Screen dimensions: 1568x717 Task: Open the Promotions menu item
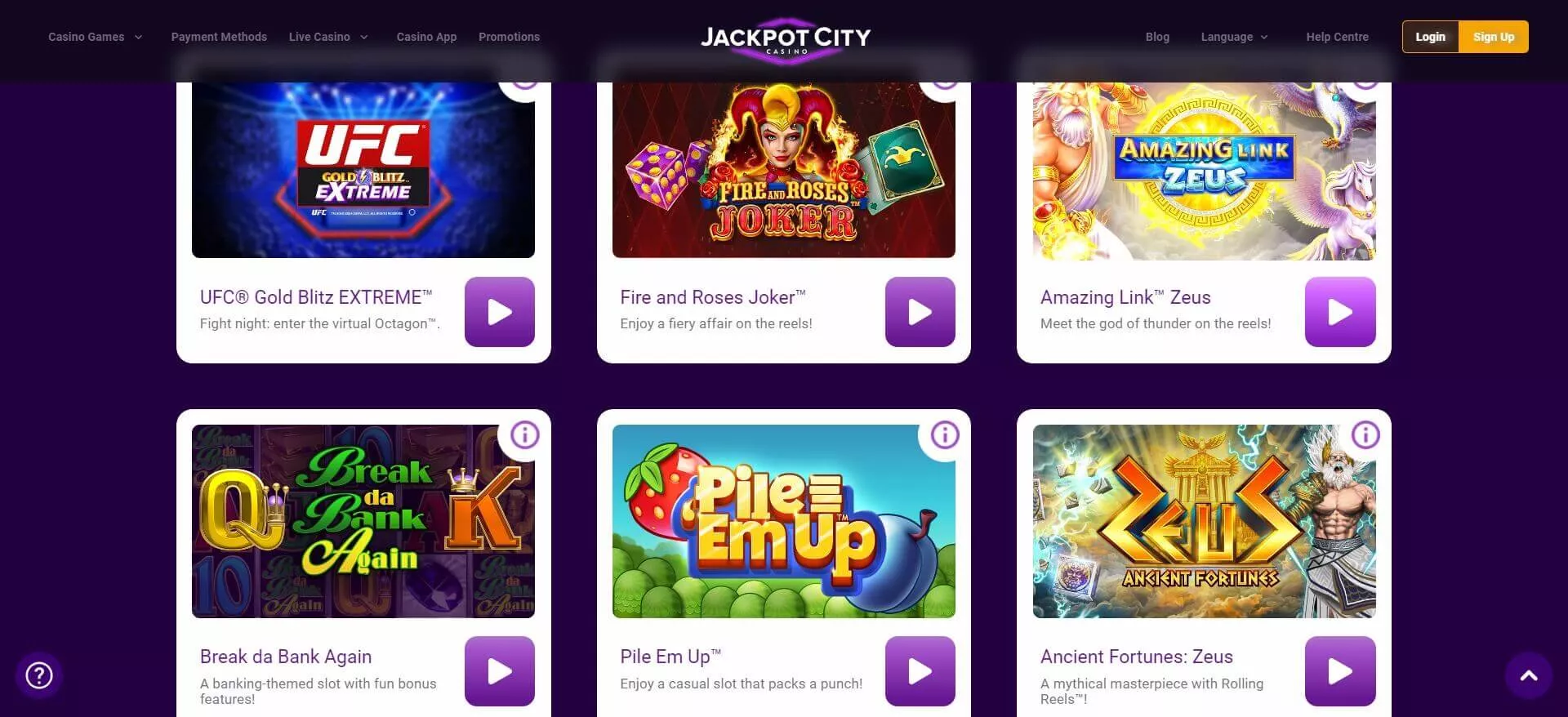point(509,37)
